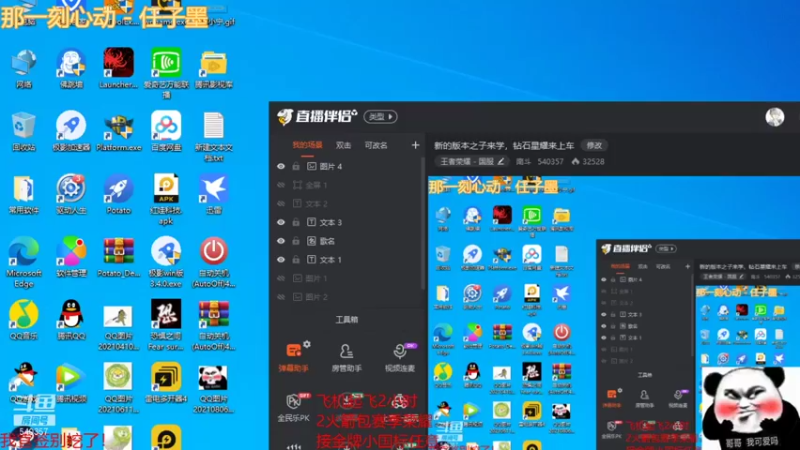Screen dimensions: 800x450
Task: Toggle the lock on 图片 4 layer
Action: [296, 166]
